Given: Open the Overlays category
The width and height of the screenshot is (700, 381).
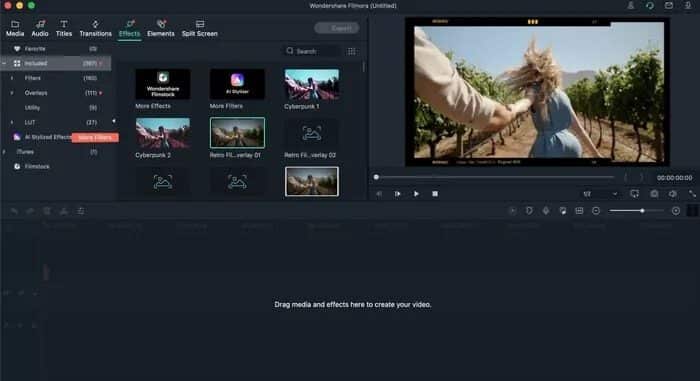Looking at the screenshot, I should coord(55,93).
